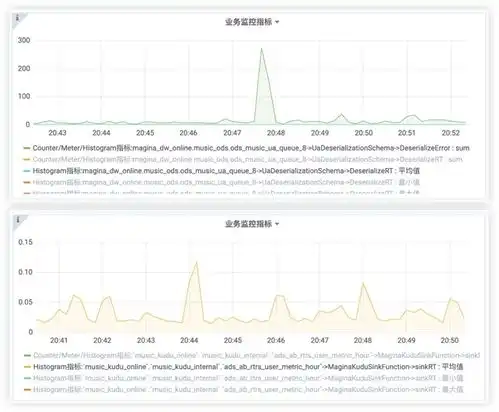This screenshot has height=412, width=499.
Task: Click the 20:42 time label
Action: point(102,340)
